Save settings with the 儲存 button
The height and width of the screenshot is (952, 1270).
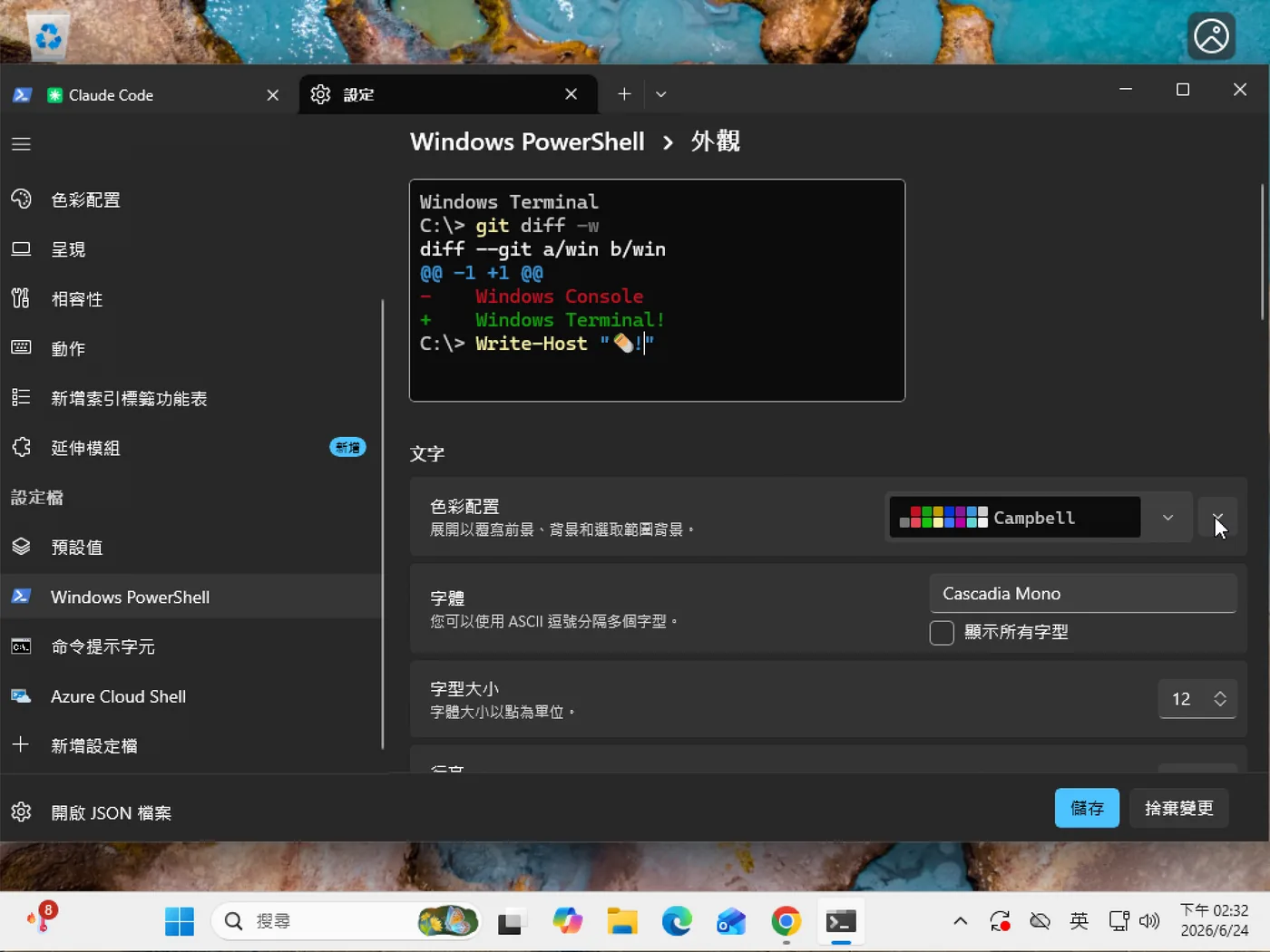tap(1087, 808)
